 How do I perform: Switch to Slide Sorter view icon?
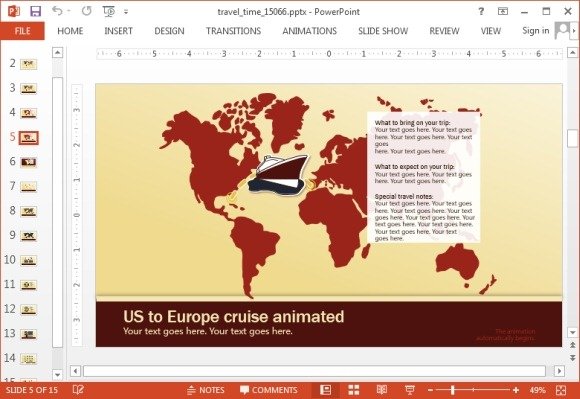click(354, 390)
